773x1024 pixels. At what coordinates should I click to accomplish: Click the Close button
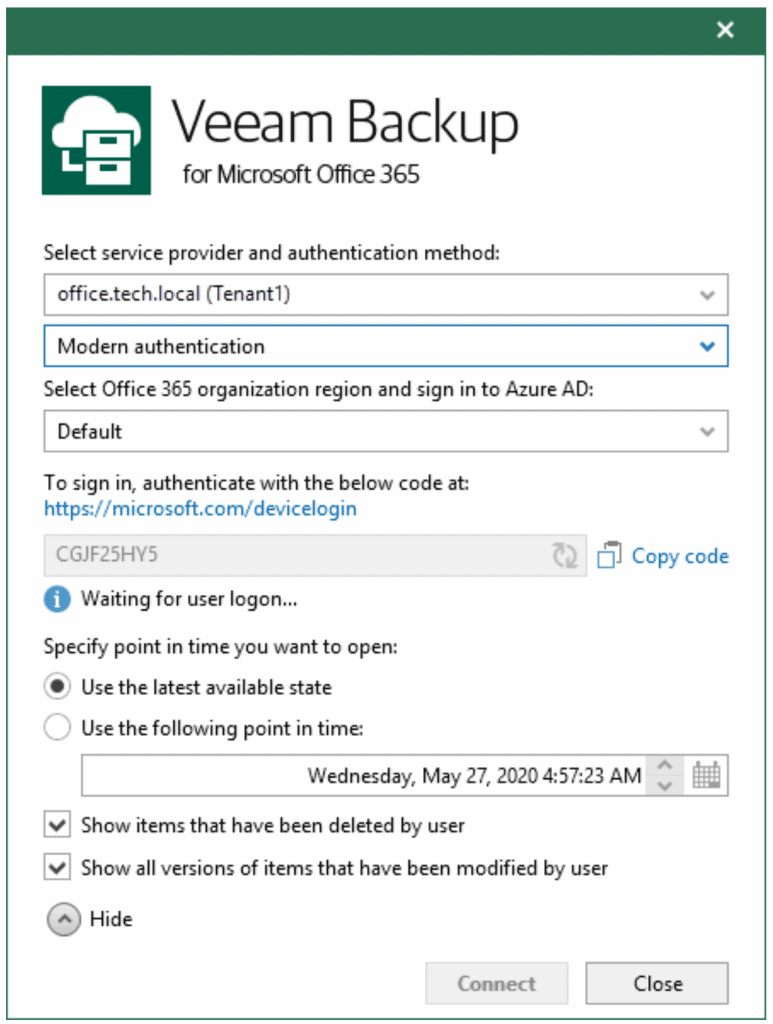click(657, 983)
